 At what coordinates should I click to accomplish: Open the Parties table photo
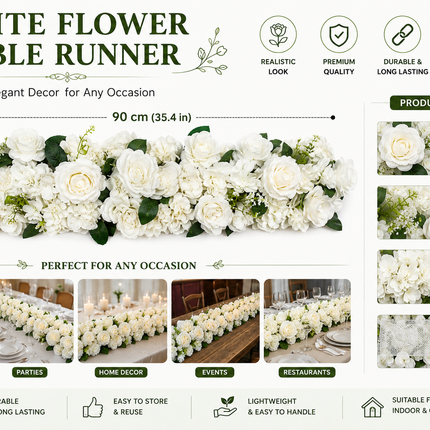pyautogui.click(x=37, y=321)
